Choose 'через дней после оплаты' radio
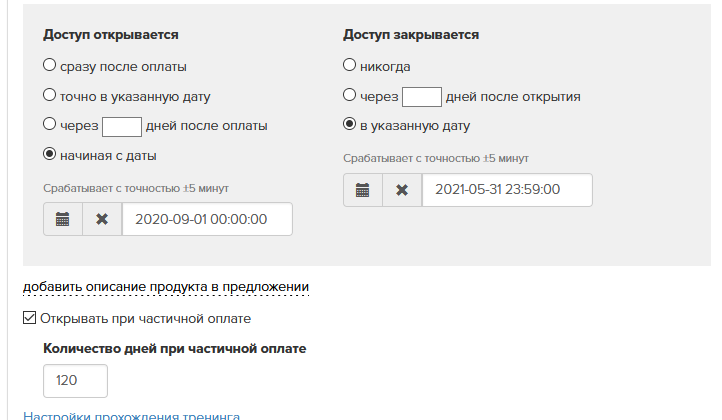 49,126
